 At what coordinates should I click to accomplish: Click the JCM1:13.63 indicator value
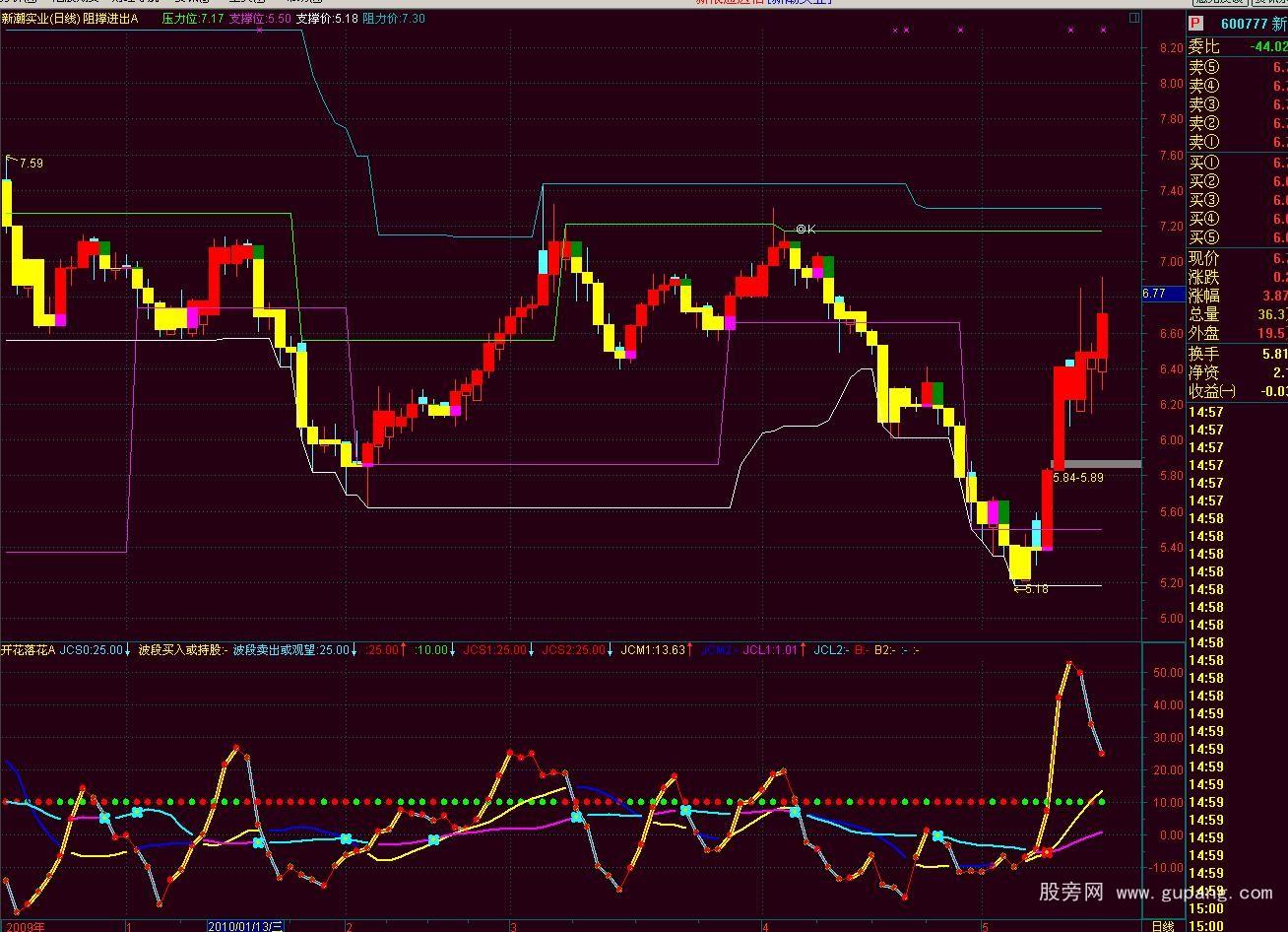coord(652,650)
